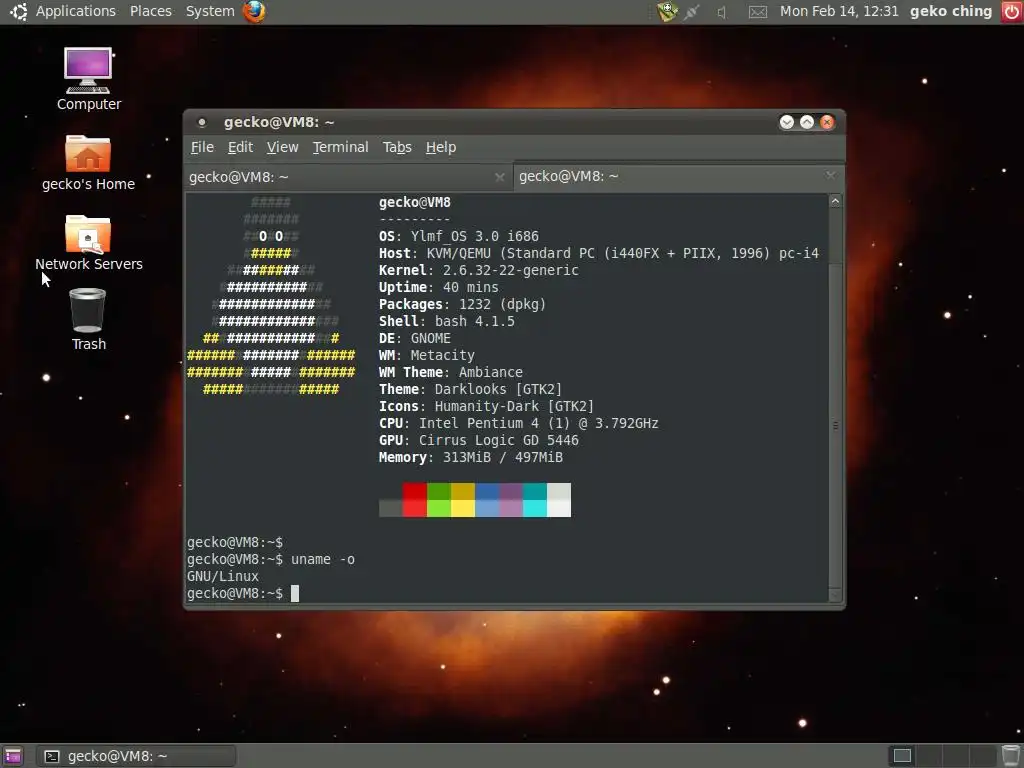The width and height of the screenshot is (1024, 768).
Task: Click the 'Uptime: 40 mins' line
Action: pyautogui.click(x=439, y=287)
